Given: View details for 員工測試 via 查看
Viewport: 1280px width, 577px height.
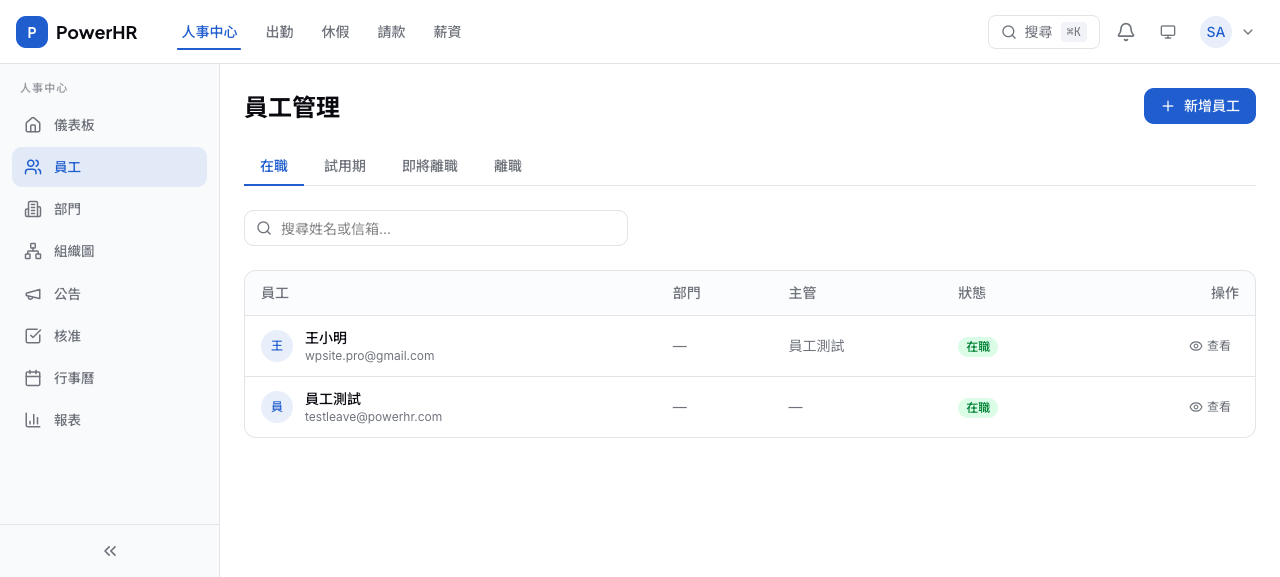Looking at the screenshot, I should [1210, 407].
